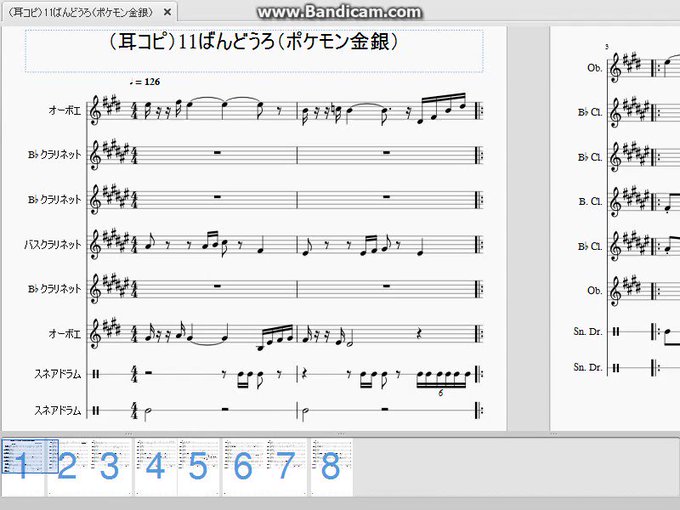
Task: Select the tempo marking = 126
Action: pyautogui.click(x=145, y=82)
